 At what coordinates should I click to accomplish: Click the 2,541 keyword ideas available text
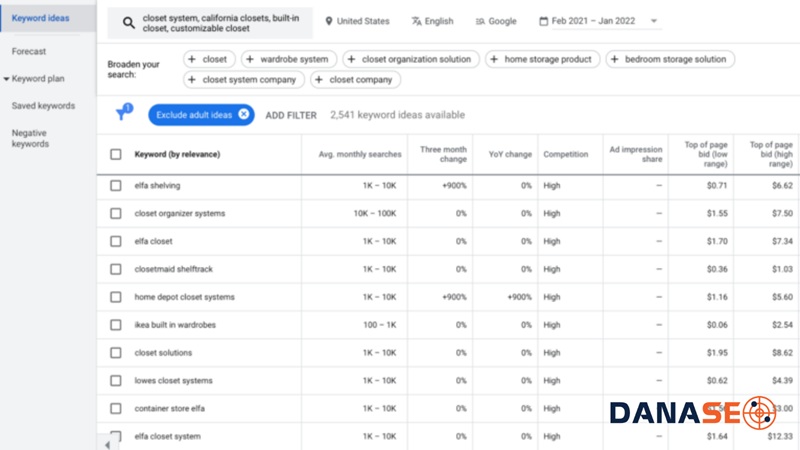click(397, 115)
